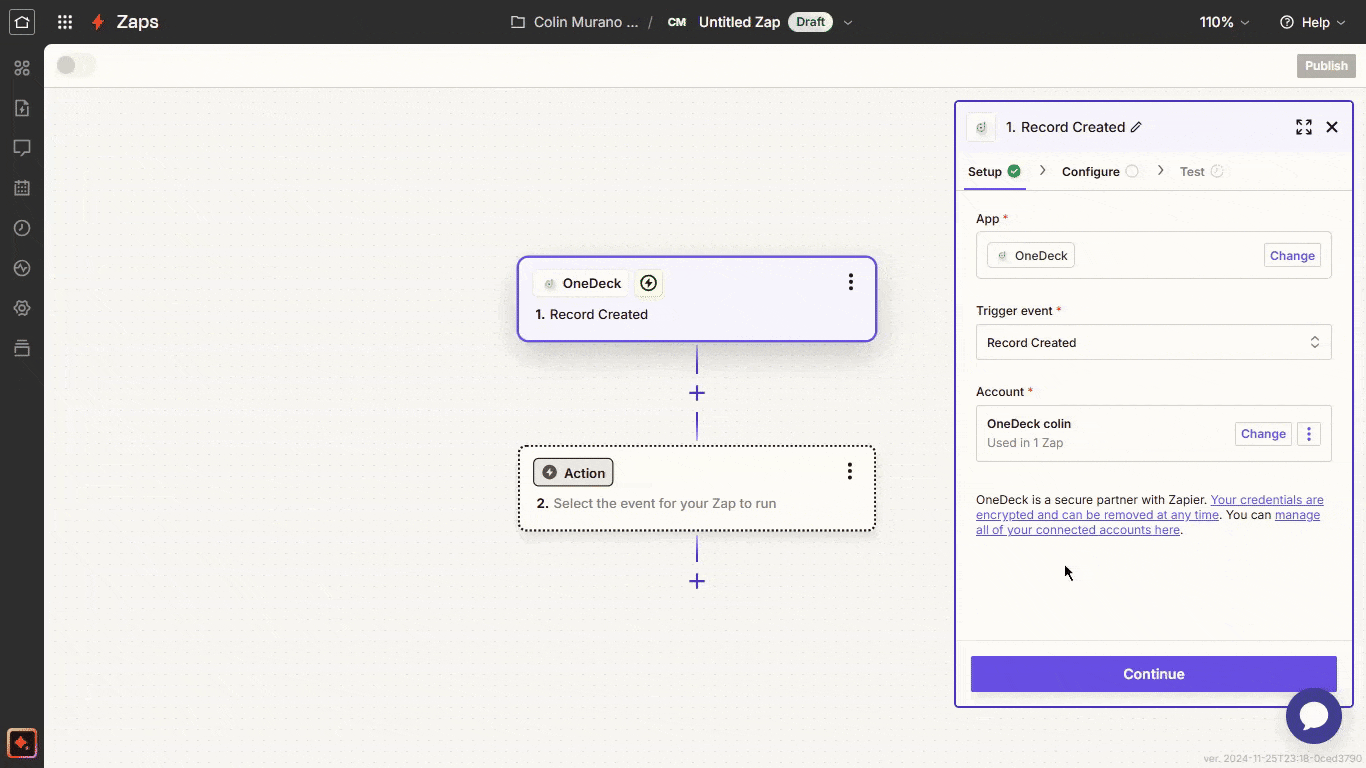Toggle the Zap on/off switch
The width and height of the screenshot is (1366, 768).
click(75, 65)
